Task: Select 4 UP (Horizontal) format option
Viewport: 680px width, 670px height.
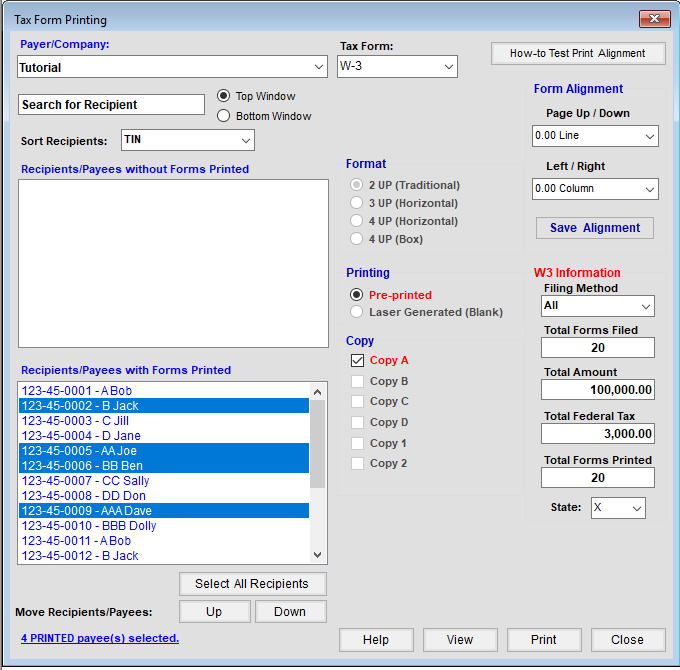Action: tap(356, 221)
